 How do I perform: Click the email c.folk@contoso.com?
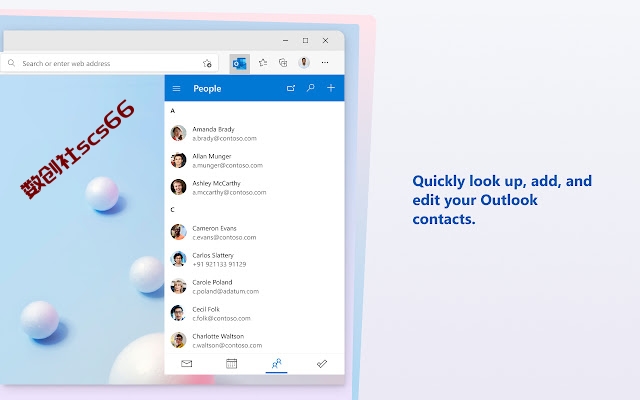(221, 318)
